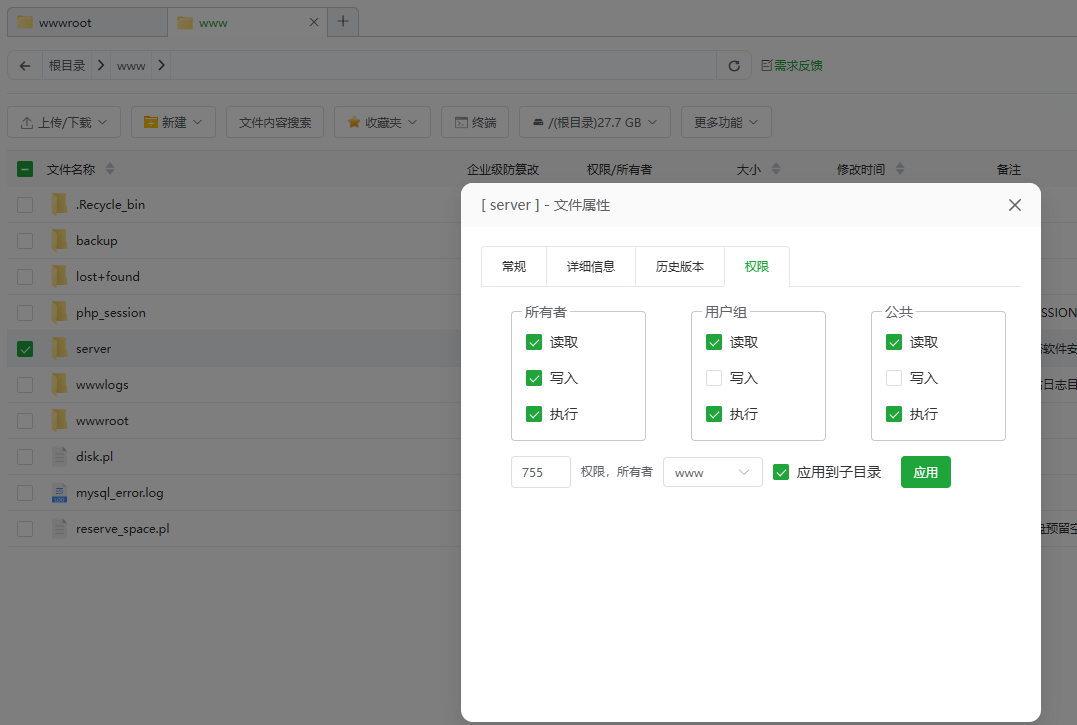Screen dimensions: 1077x725
Task: Sort by 文件名称 column arrows
Action: click(110, 169)
